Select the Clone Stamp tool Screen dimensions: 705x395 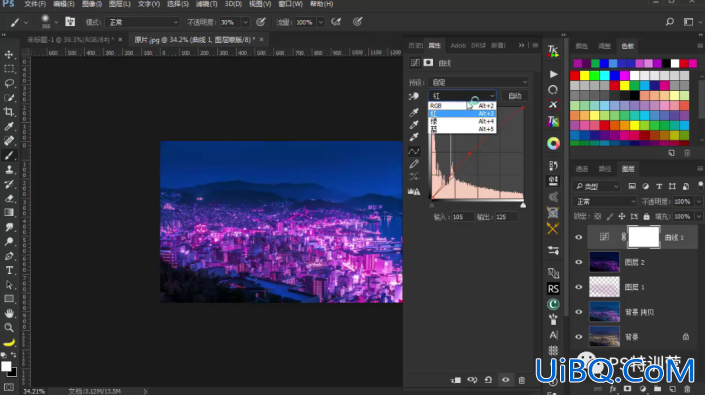(9, 169)
